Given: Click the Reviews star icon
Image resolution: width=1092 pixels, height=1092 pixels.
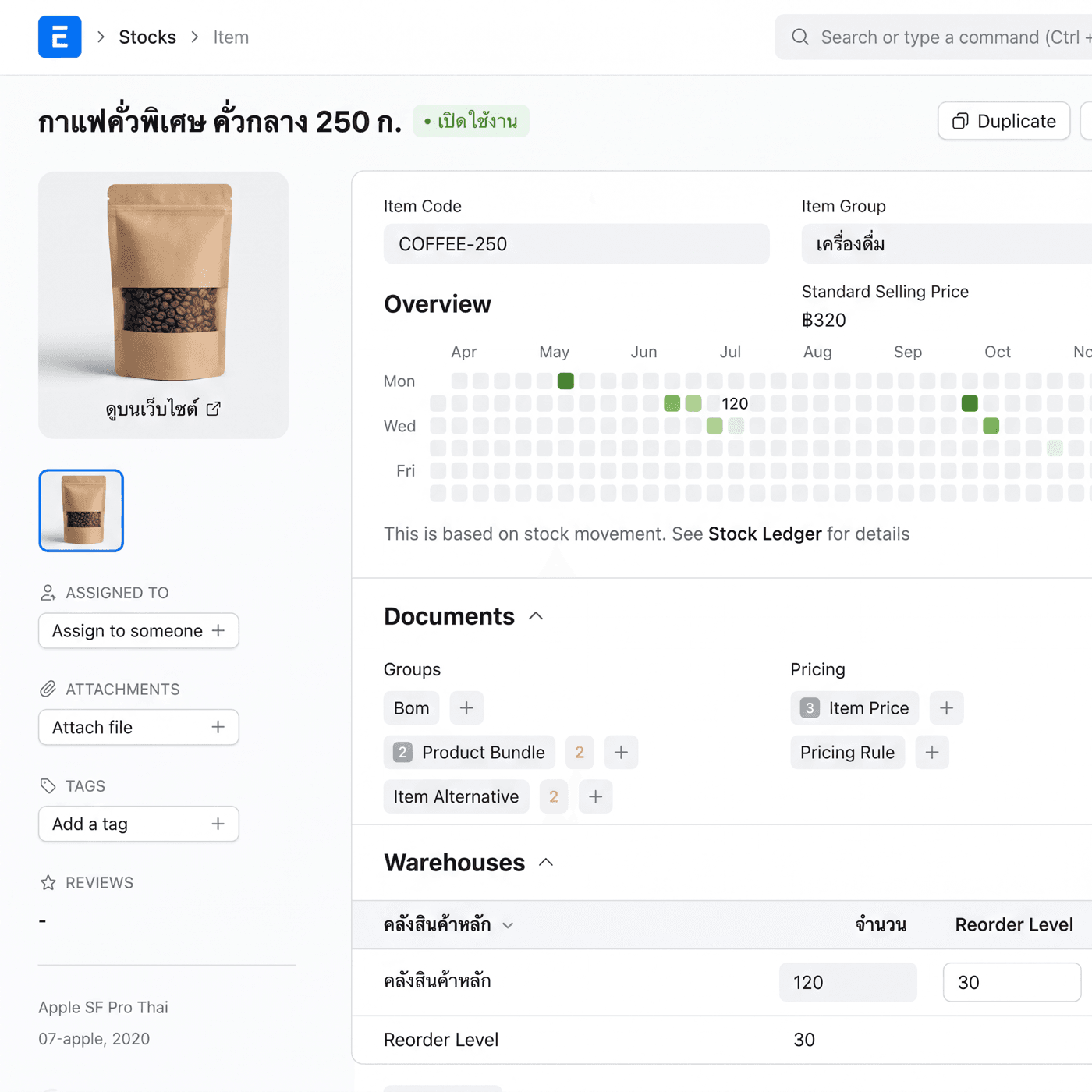Looking at the screenshot, I should point(48,883).
